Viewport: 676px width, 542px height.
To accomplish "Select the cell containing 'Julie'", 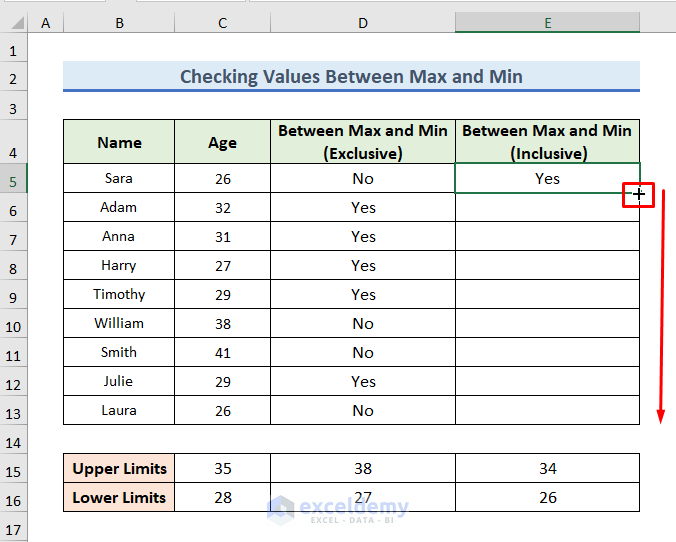I will click(119, 381).
